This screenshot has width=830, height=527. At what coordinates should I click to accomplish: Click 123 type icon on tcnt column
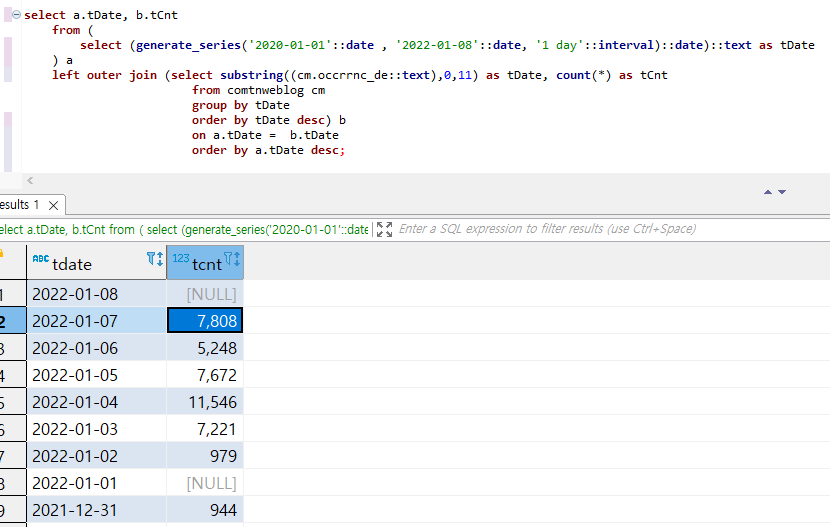181,258
